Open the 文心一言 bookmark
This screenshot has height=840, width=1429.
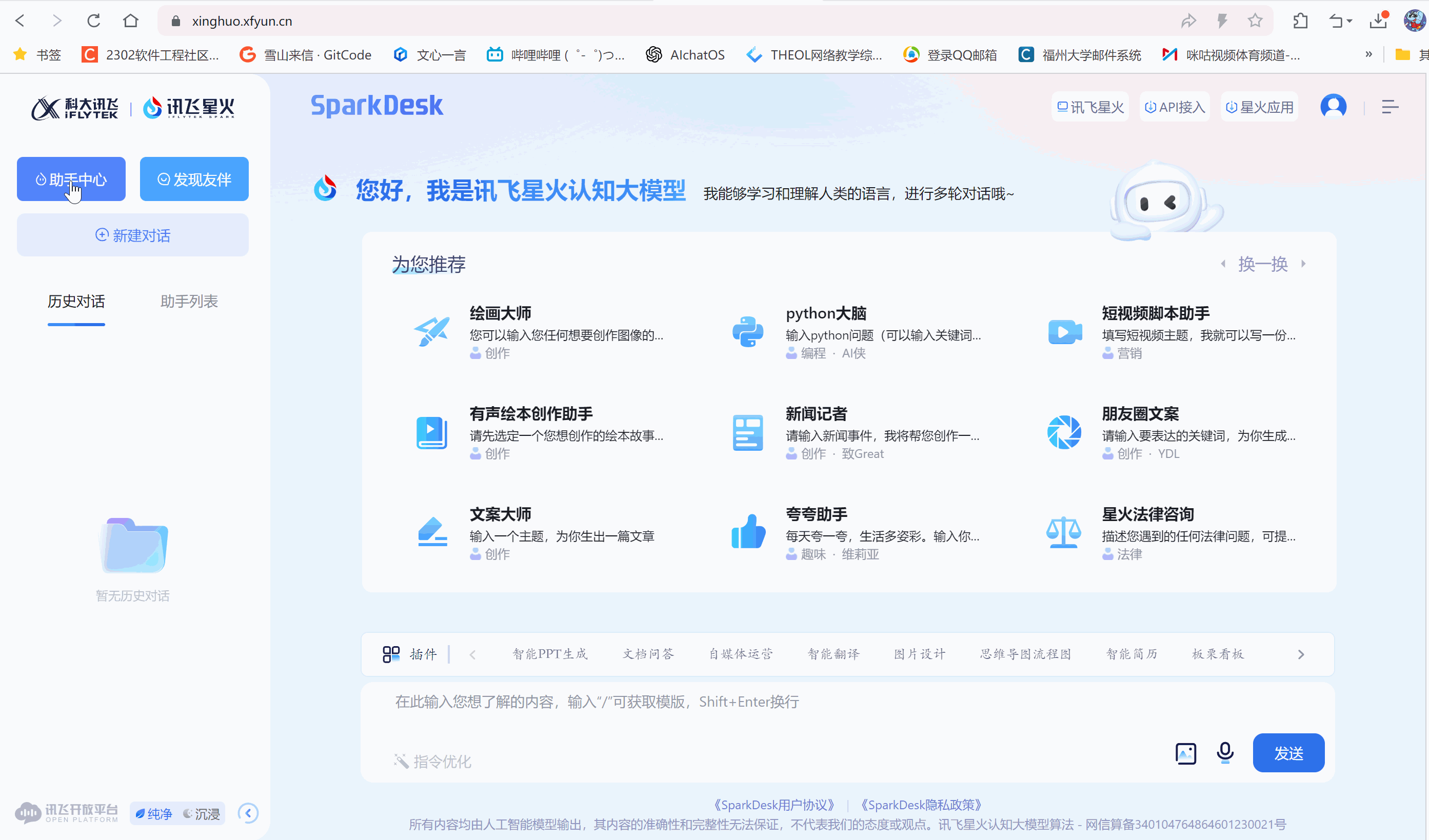coord(429,54)
